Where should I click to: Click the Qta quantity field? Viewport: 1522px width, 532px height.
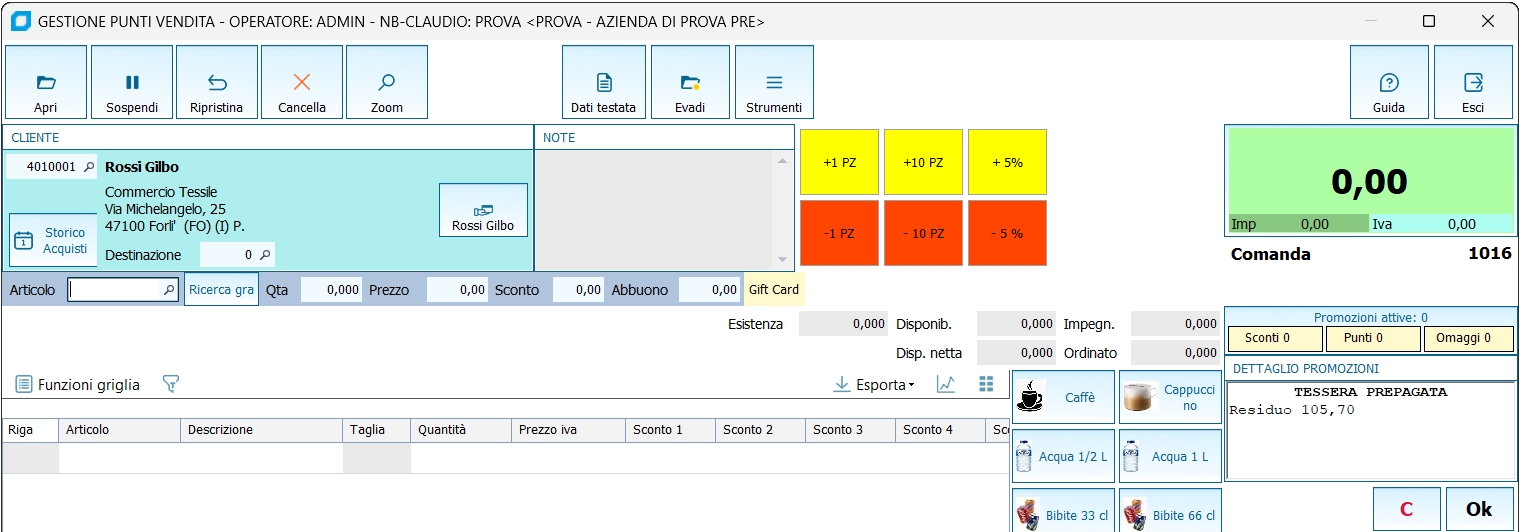click(x=331, y=290)
